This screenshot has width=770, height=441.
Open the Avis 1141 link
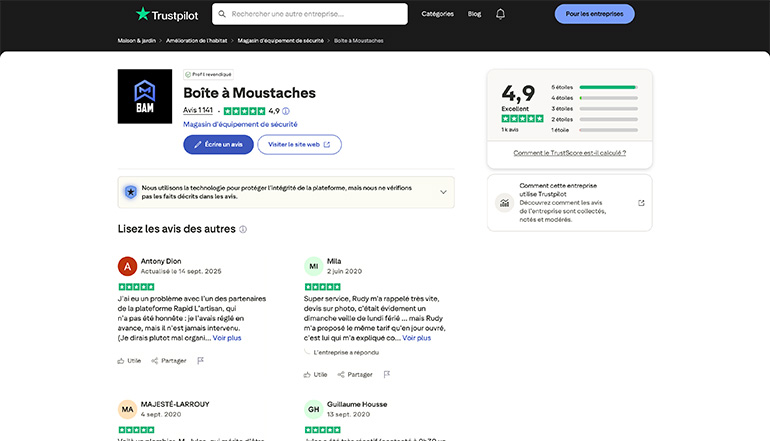tap(198, 110)
